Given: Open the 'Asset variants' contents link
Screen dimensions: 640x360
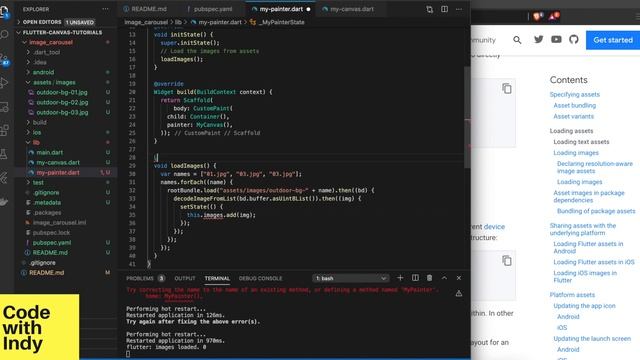Looking at the screenshot, I should (573, 116).
